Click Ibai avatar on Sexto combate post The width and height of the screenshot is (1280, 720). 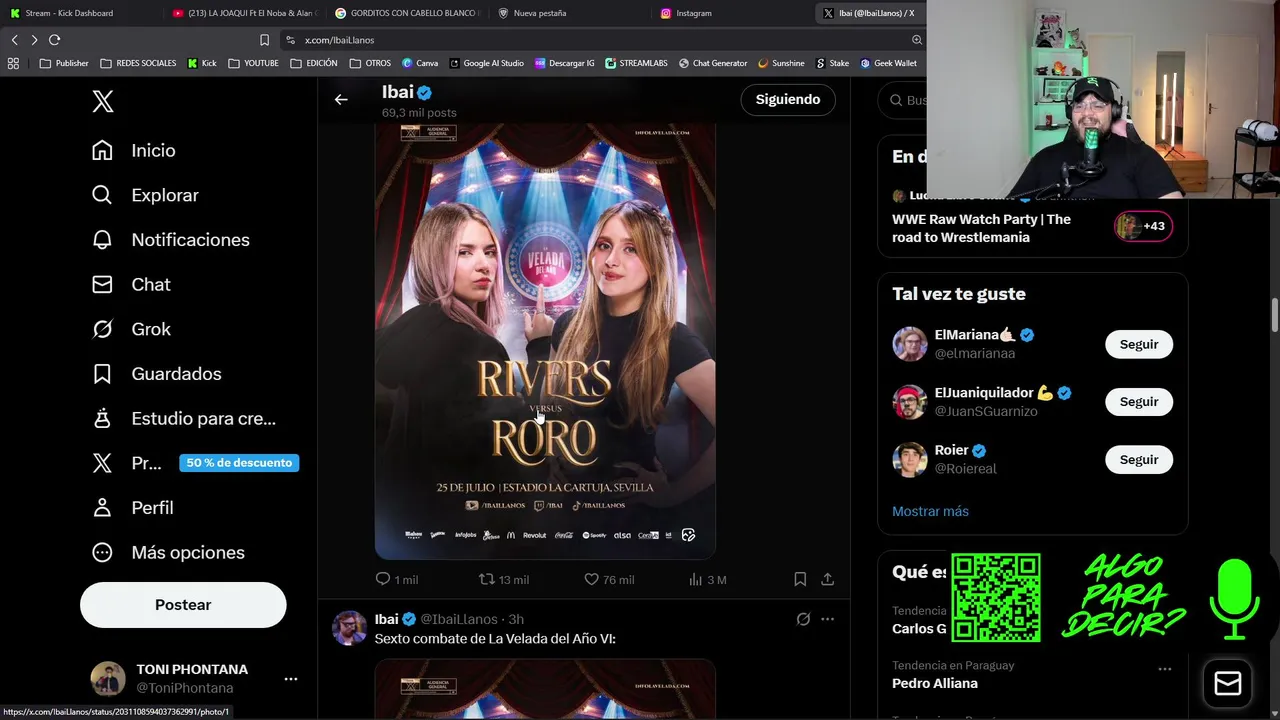pyautogui.click(x=349, y=628)
